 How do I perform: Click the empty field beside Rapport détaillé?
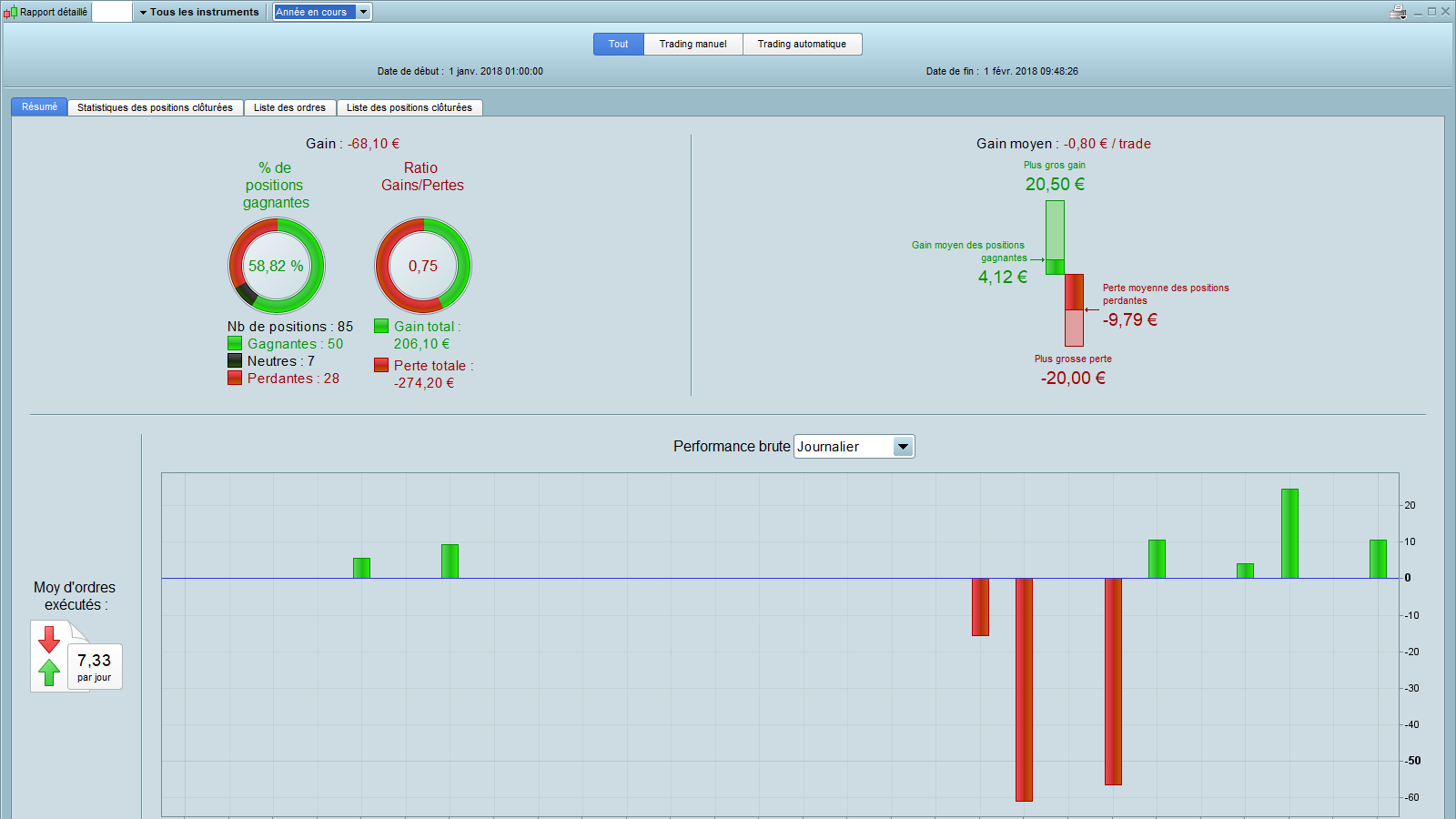(112, 12)
